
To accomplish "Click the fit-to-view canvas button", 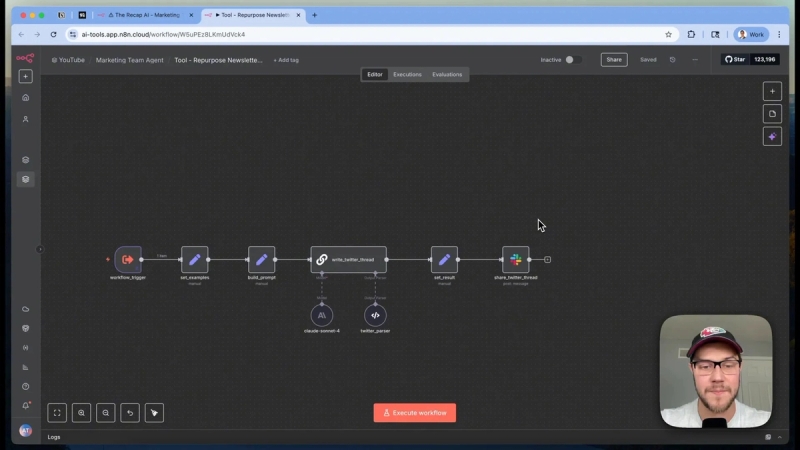I will pyautogui.click(x=57, y=413).
